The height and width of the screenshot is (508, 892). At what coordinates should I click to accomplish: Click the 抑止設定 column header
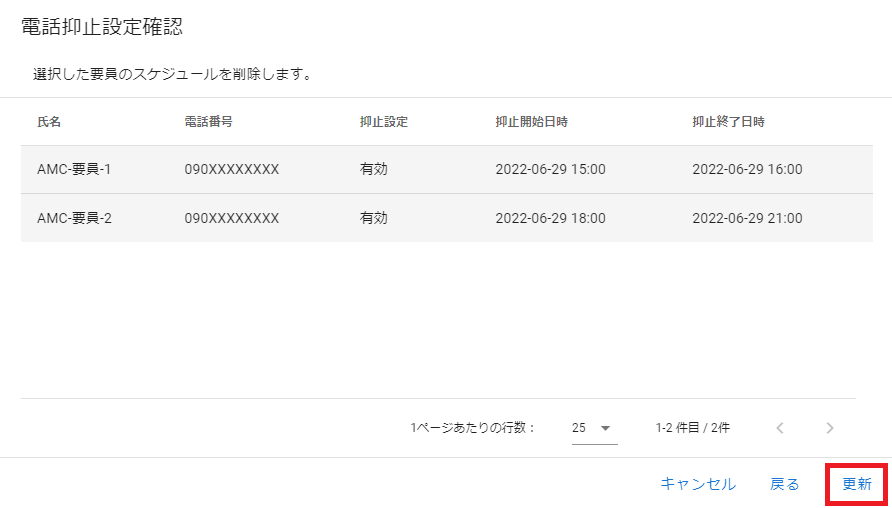click(x=384, y=122)
